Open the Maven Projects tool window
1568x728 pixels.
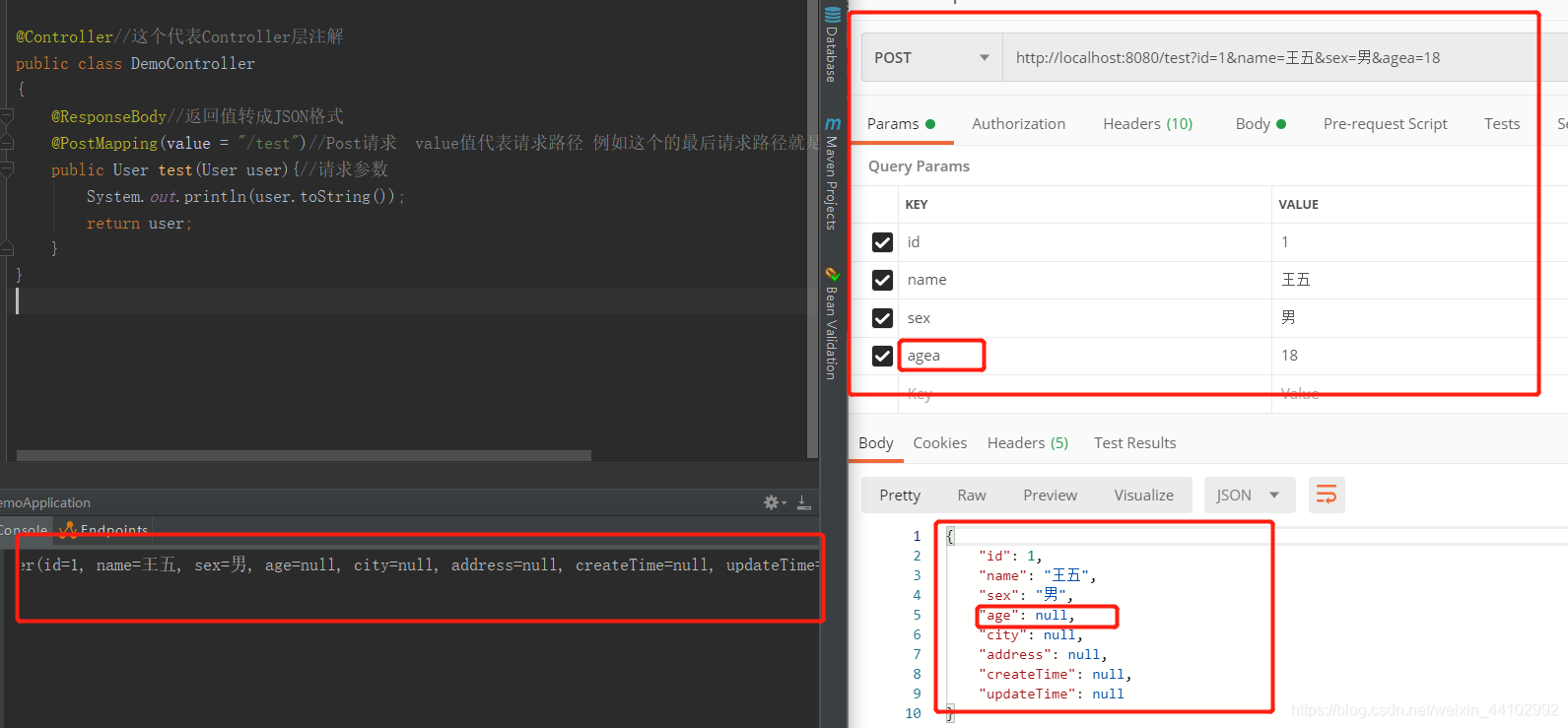click(x=833, y=174)
